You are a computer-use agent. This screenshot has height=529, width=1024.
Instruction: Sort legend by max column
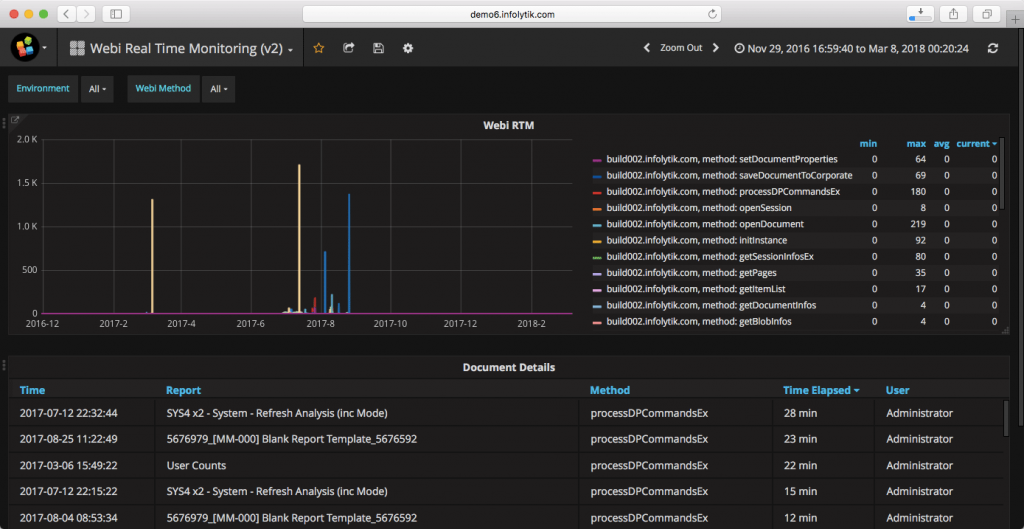pyautogui.click(x=916, y=144)
